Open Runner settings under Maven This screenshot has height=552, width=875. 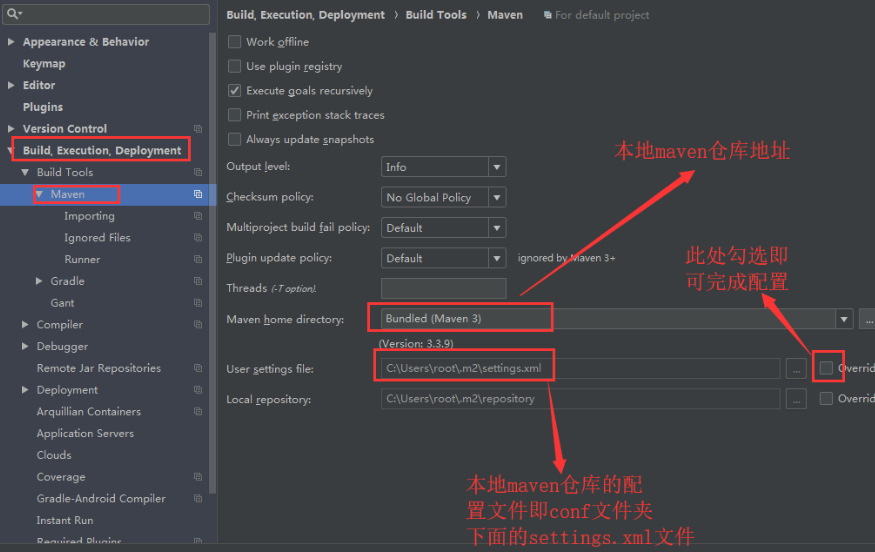click(82, 260)
